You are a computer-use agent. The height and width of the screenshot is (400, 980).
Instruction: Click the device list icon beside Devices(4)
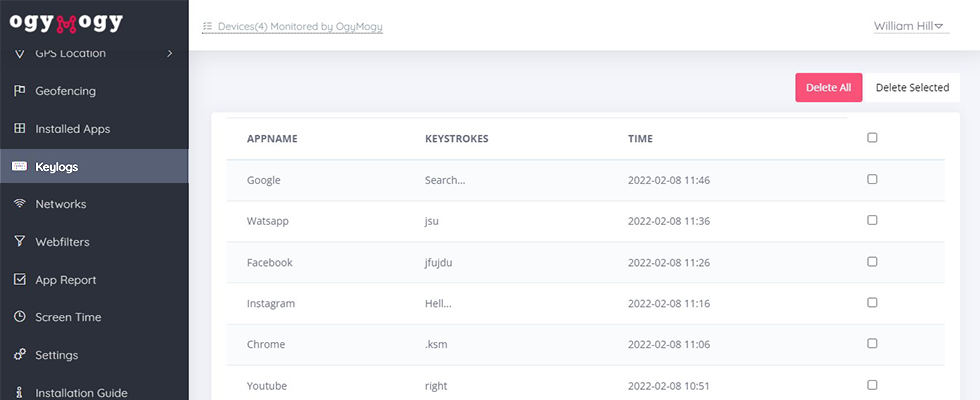(x=207, y=27)
